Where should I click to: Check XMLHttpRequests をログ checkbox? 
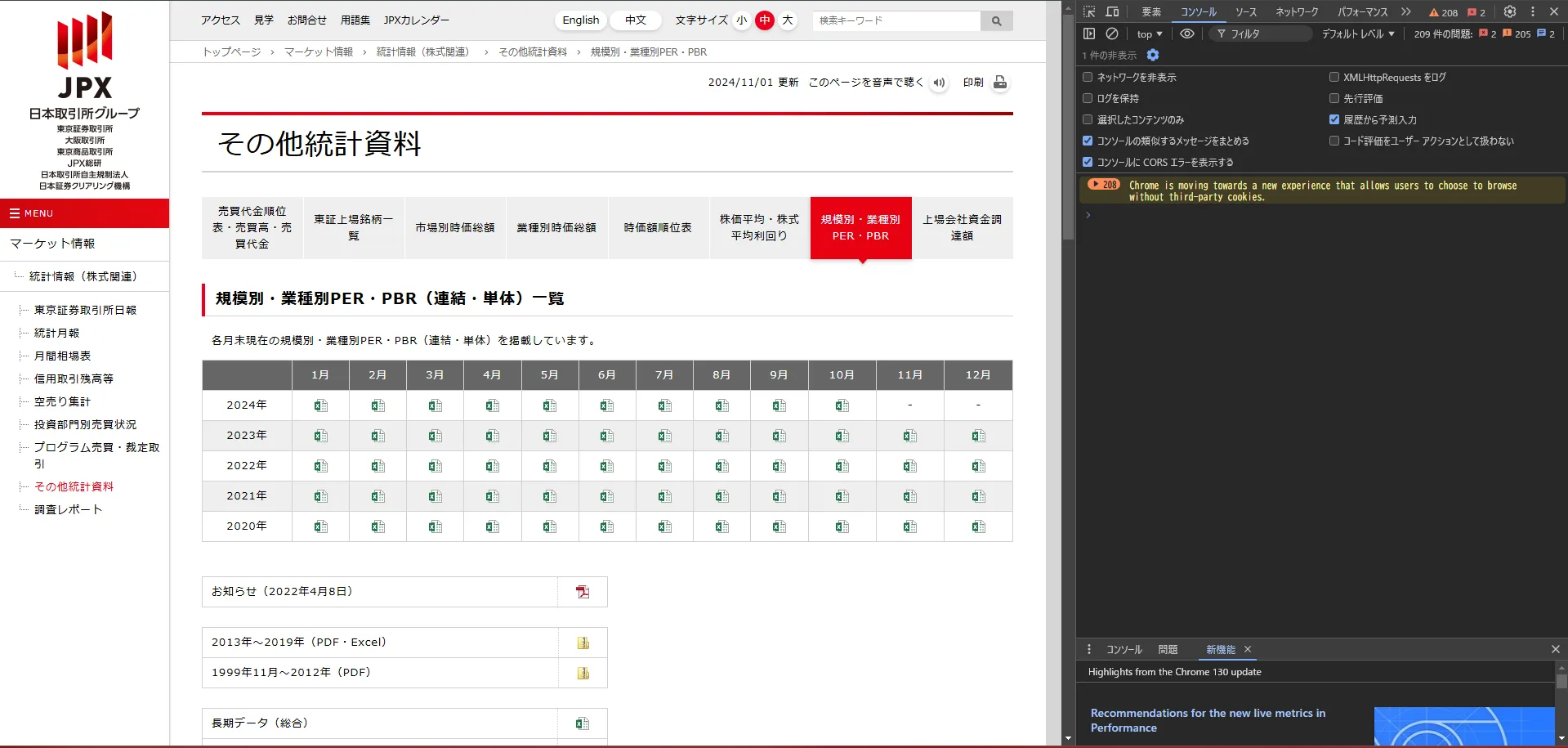tap(1334, 77)
